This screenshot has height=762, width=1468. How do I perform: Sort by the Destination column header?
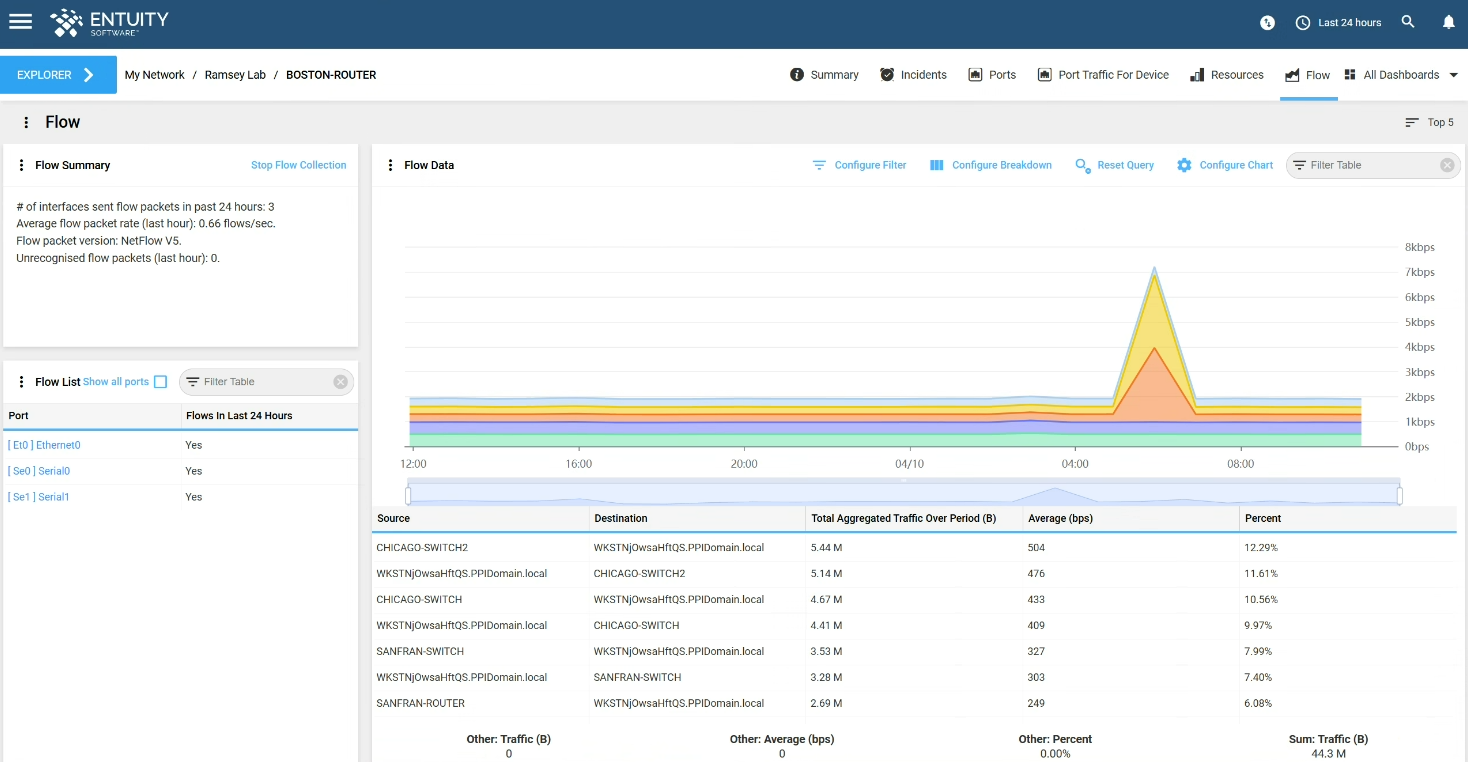point(698,519)
